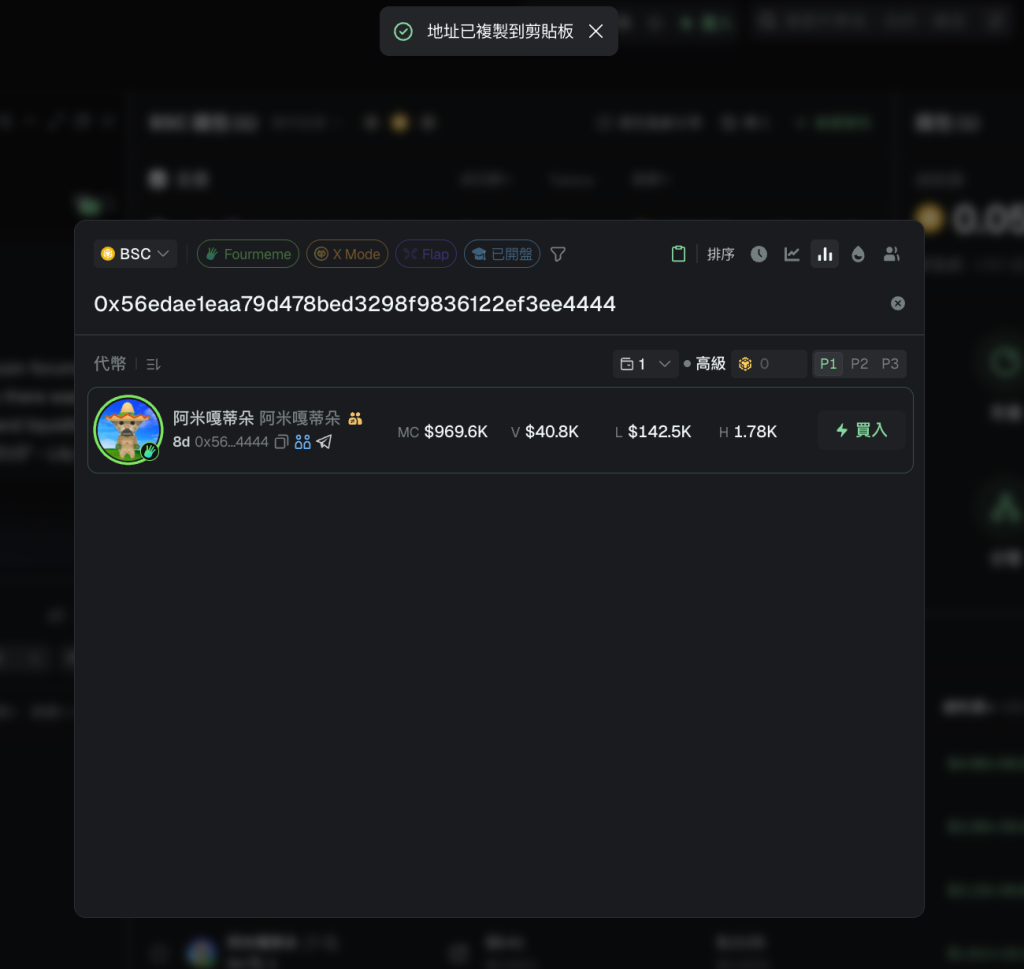The height and width of the screenshot is (969, 1024).
Task: Open the filter funnel icon
Action: [558, 254]
